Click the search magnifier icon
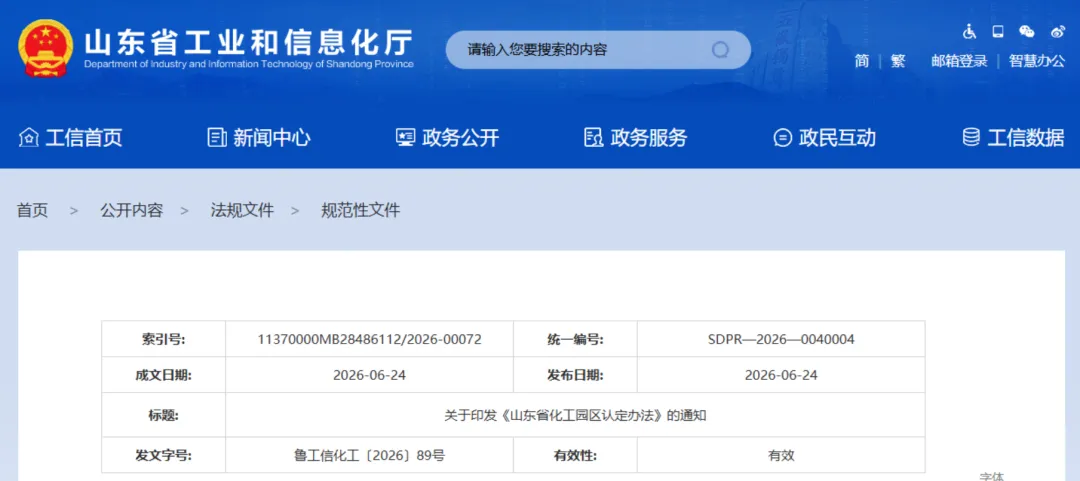The width and height of the screenshot is (1080, 481). (720, 50)
